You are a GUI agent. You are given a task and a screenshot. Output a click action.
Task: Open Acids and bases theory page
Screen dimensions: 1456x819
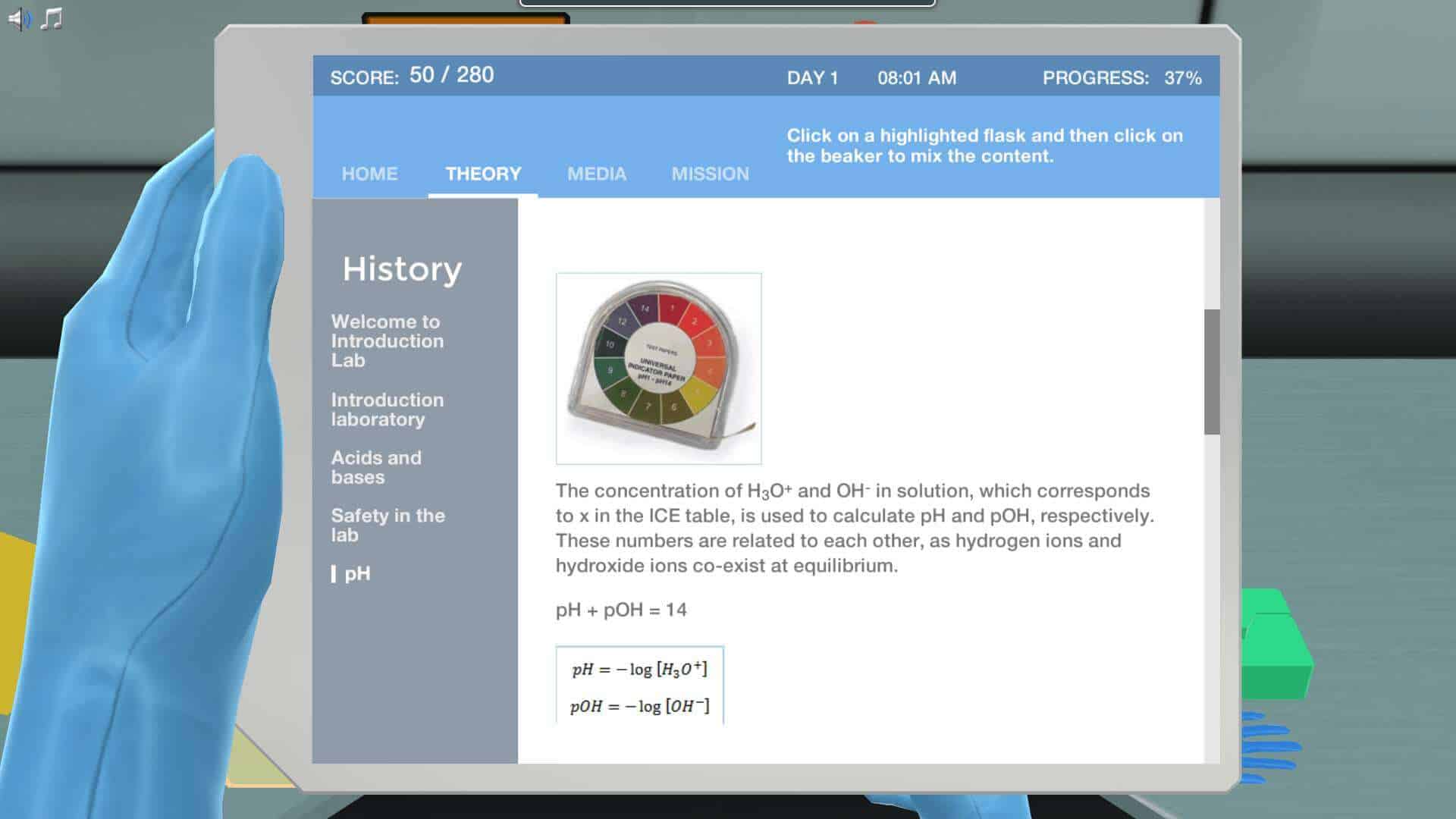[x=376, y=467]
